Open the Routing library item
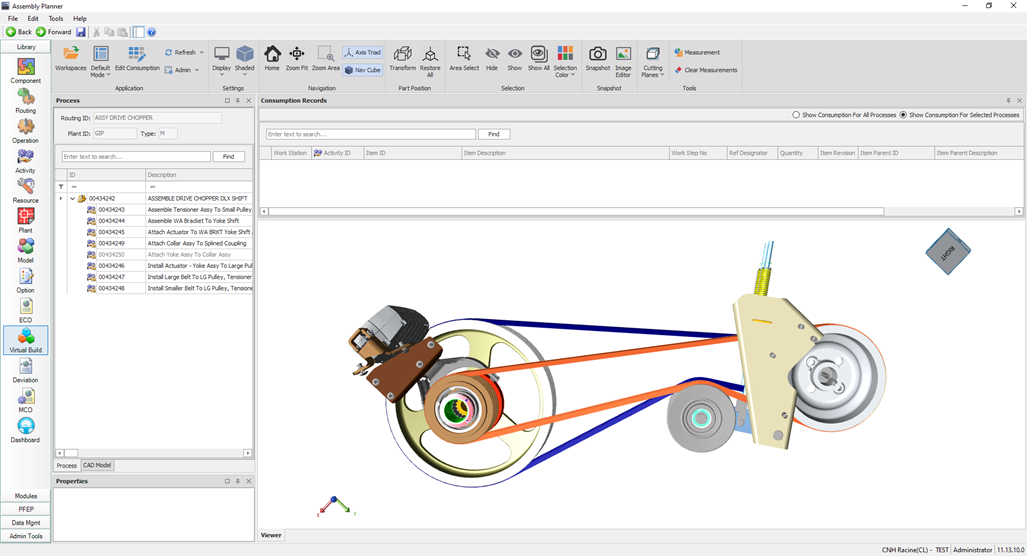This screenshot has width=1027, height=556. point(26,101)
